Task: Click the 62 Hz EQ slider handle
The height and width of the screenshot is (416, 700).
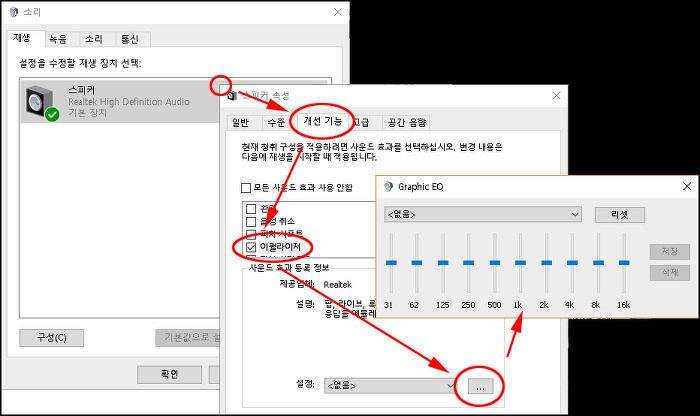Action: point(417,263)
